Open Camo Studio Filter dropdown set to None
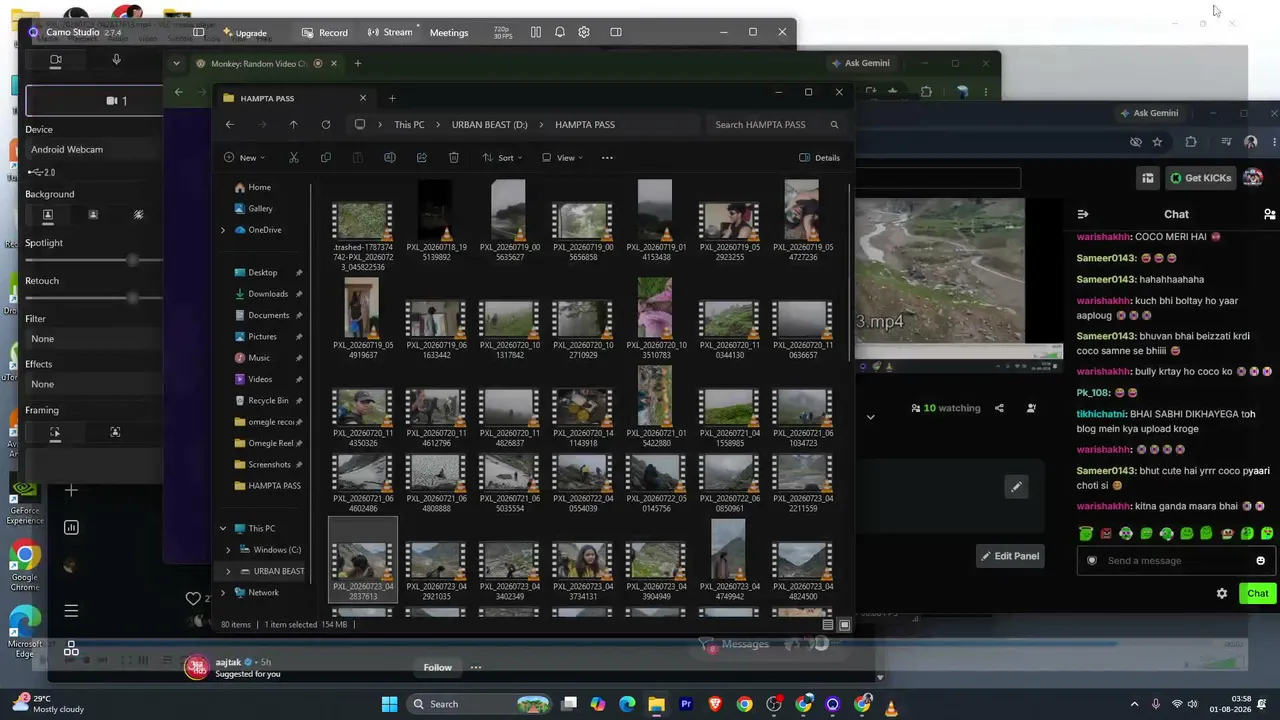This screenshot has width=1280, height=720. pos(95,339)
